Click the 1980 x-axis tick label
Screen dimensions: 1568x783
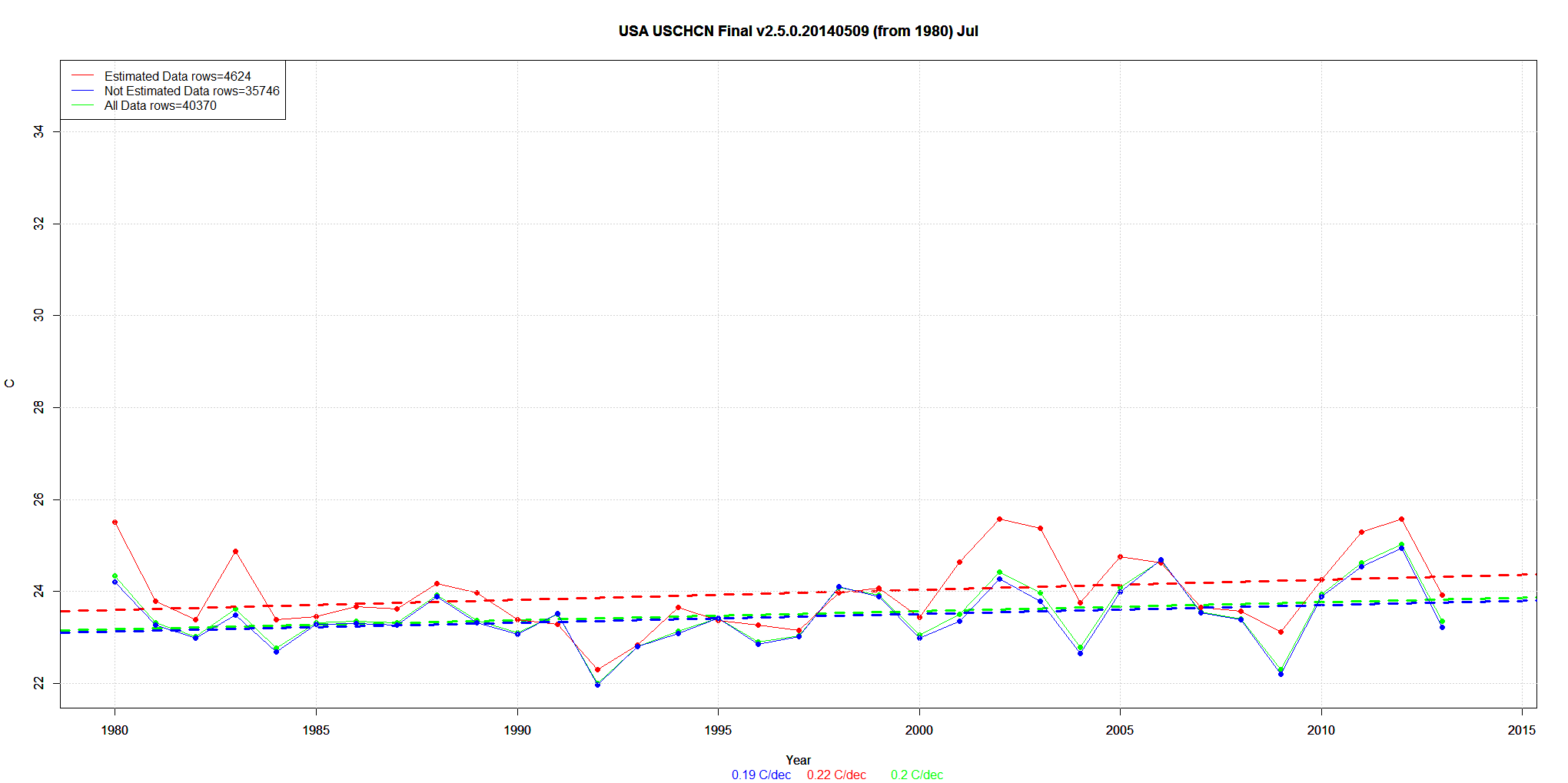click(x=115, y=730)
